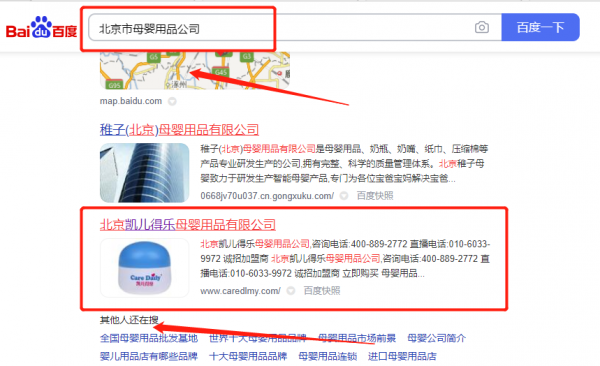Select related search 母婴用品市场前景

click(x=357, y=338)
